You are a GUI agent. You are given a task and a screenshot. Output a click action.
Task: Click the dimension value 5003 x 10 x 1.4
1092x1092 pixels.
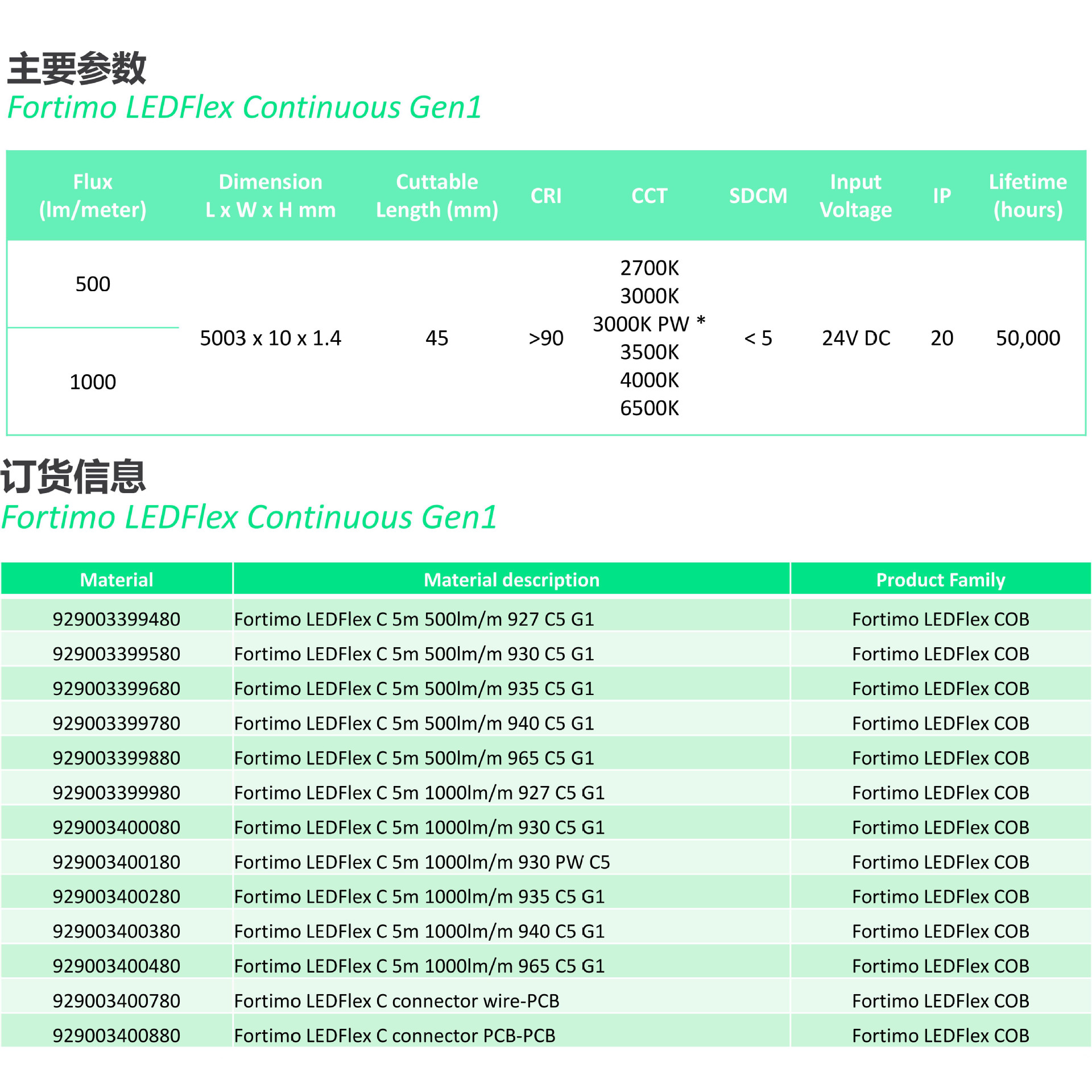tap(271, 338)
